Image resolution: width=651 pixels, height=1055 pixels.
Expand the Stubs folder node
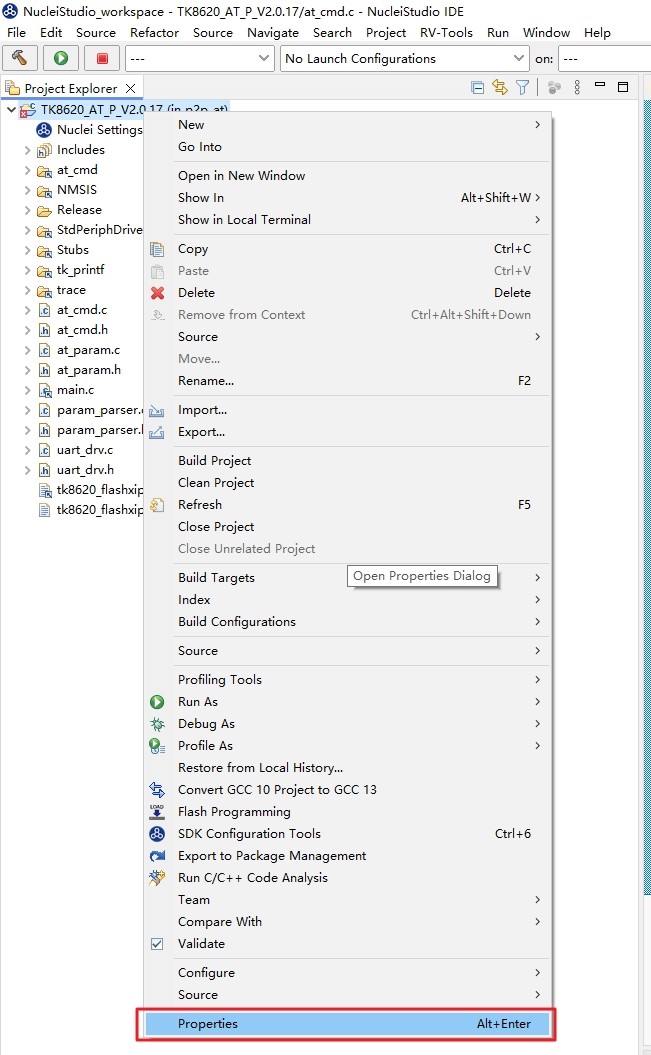(28, 250)
